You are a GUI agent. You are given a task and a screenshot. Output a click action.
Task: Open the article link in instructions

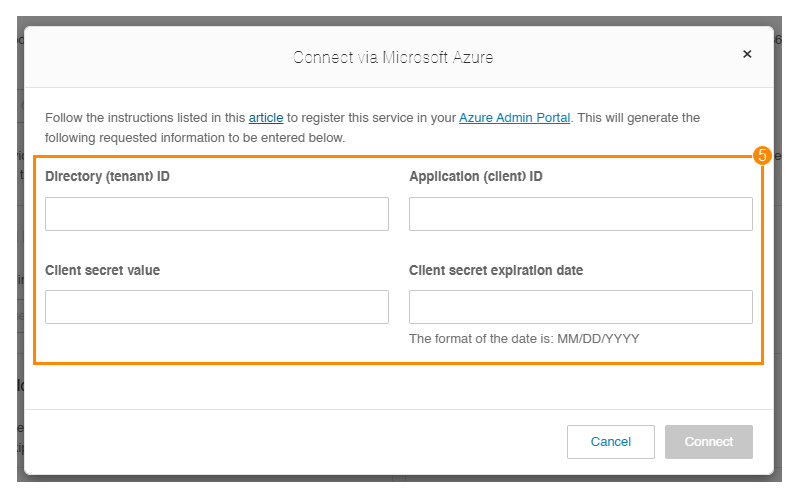[x=266, y=118]
